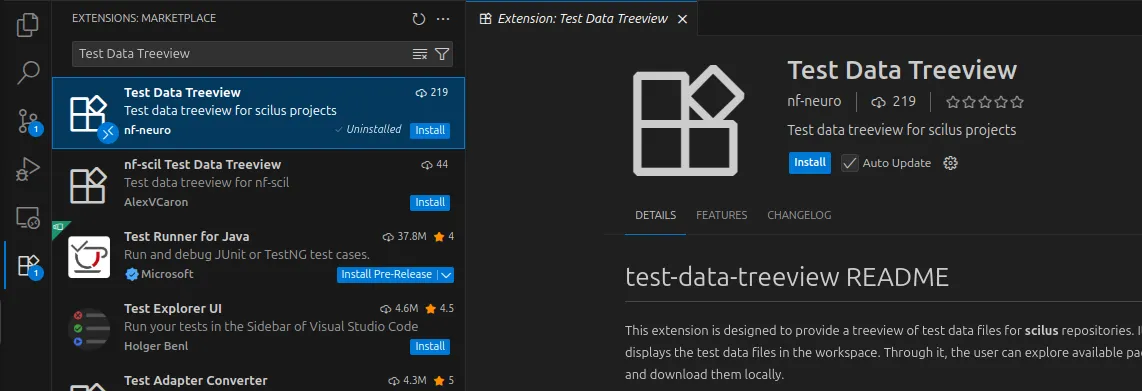Install Test Data Treeview from the list

coord(430,130)
